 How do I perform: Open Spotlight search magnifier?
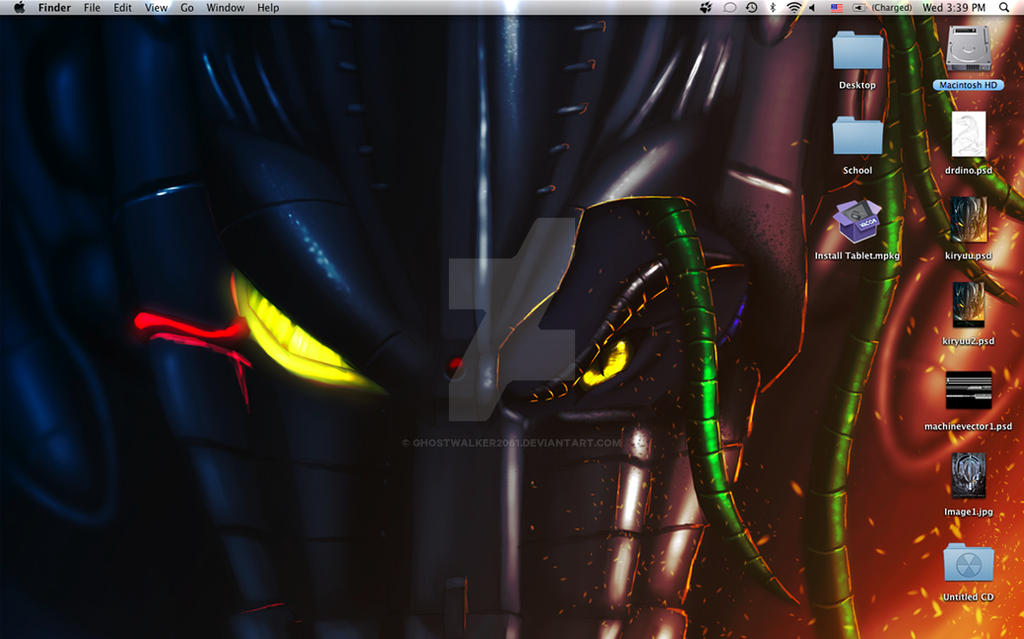coord(1004,8)
